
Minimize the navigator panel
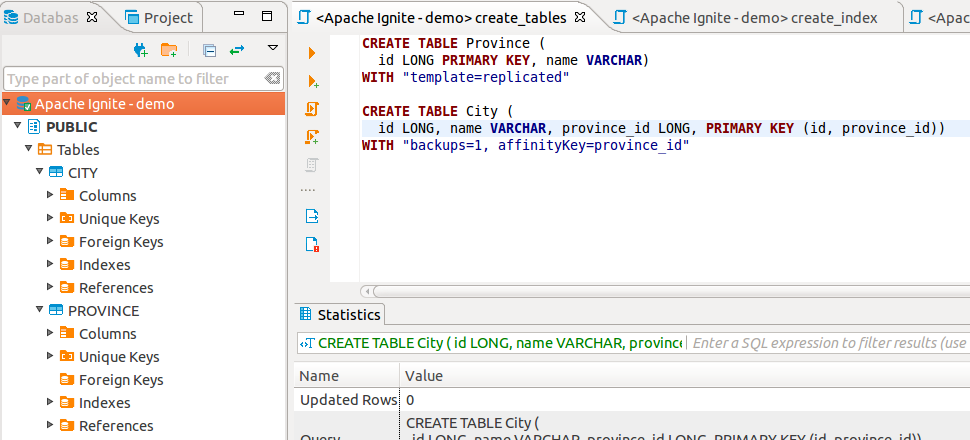(241, 13)
